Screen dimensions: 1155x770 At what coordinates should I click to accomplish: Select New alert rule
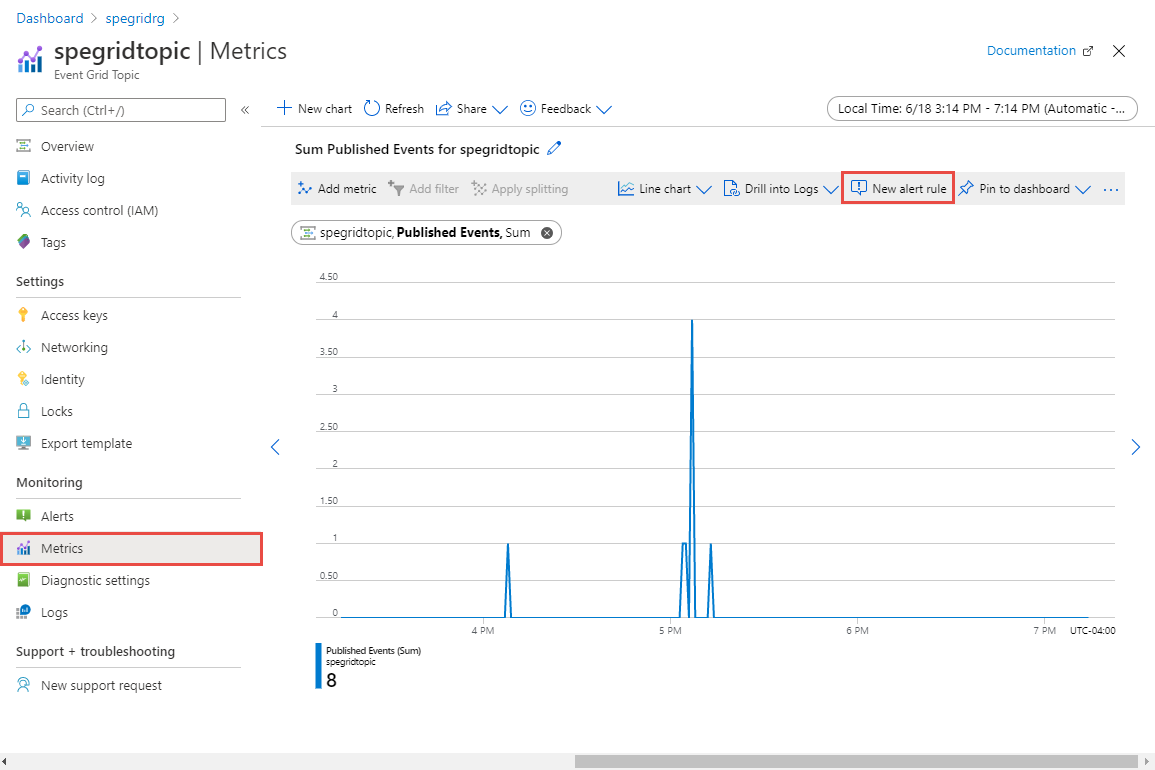[897, 188]
